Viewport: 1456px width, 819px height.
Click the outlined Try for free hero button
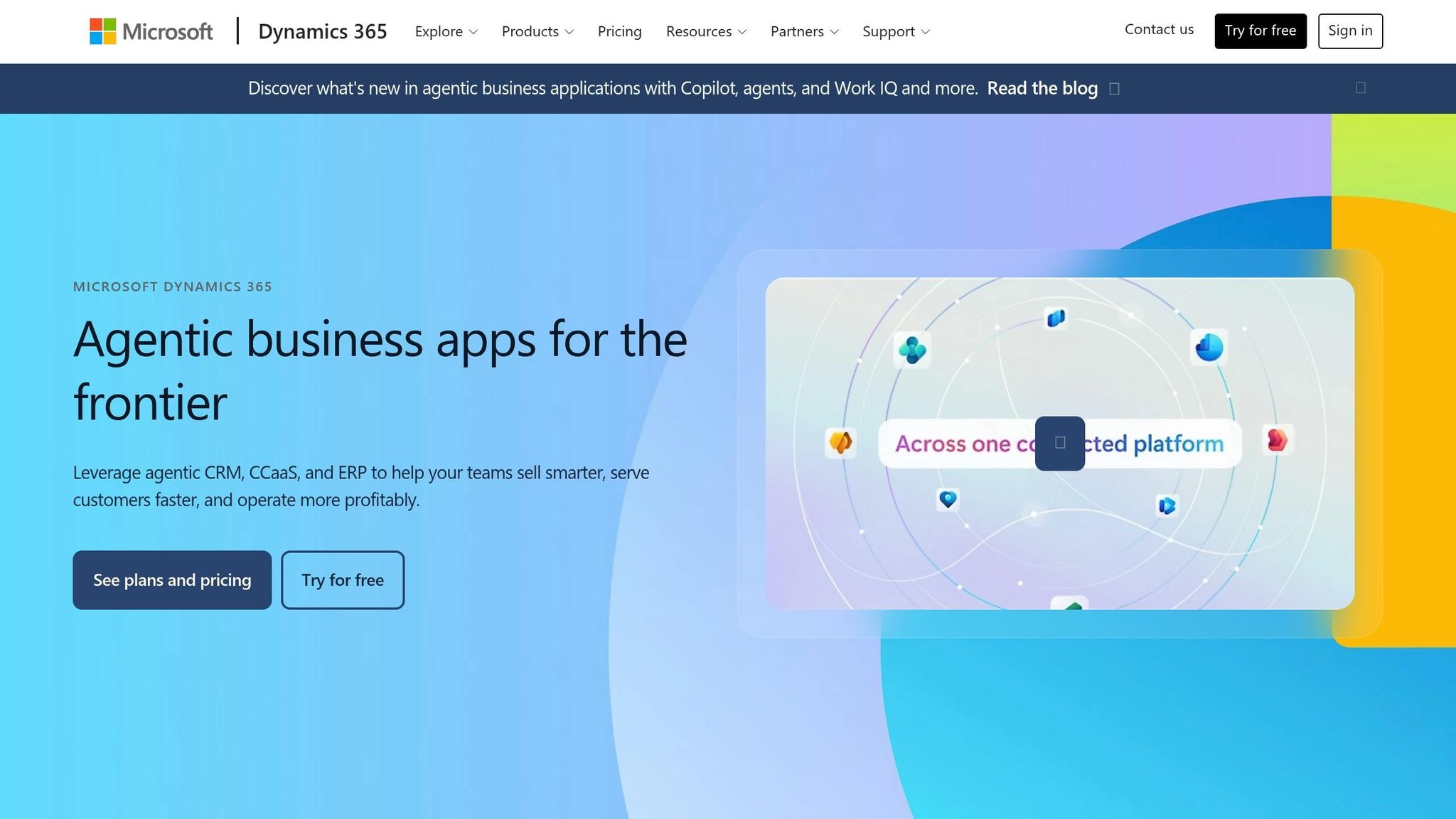point(343,579)
